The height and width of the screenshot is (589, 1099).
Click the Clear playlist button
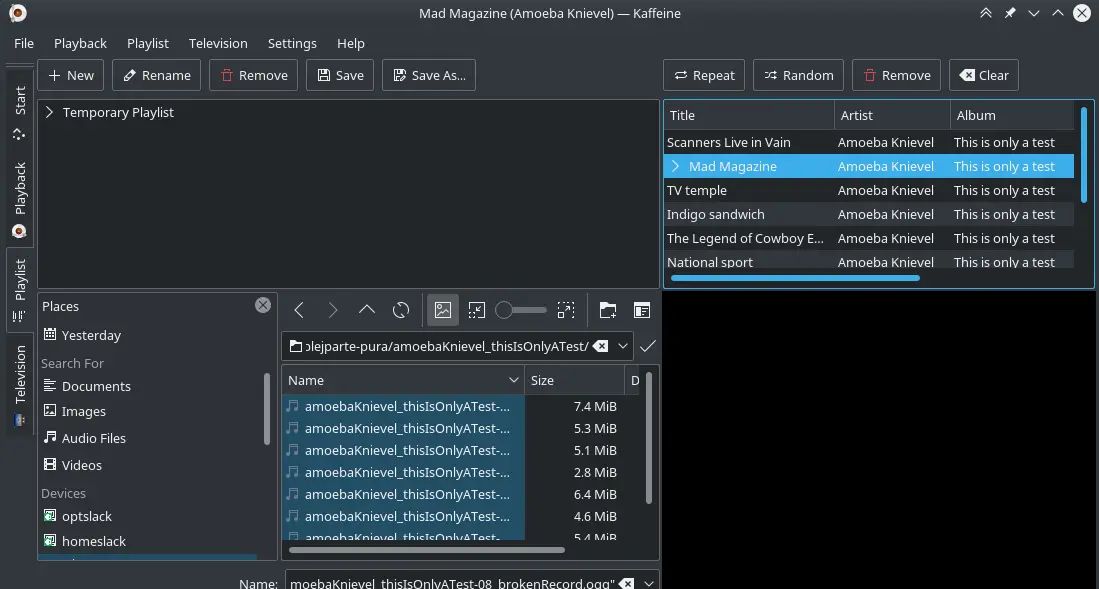coord(984,75)
